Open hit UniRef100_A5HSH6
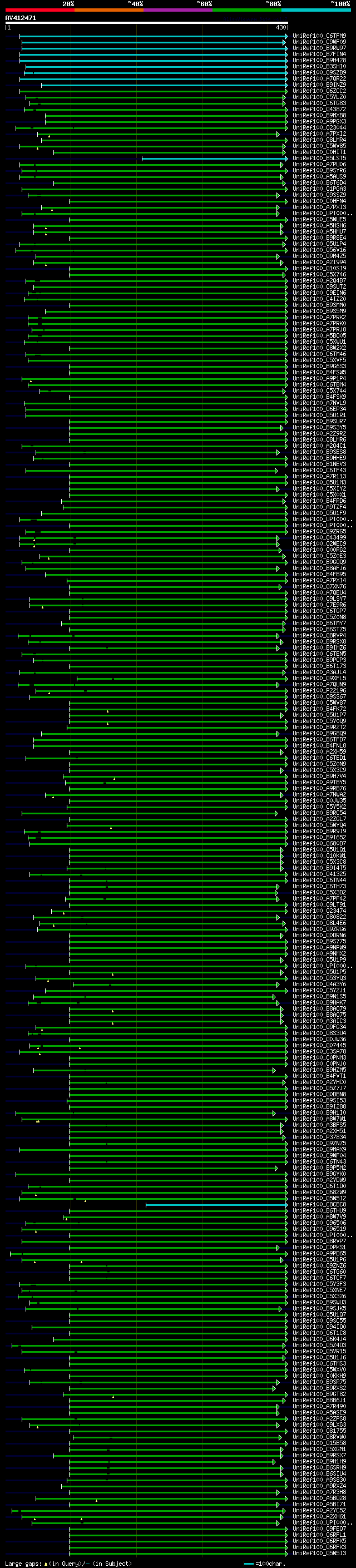The image size is (356, 1568). 319,225
